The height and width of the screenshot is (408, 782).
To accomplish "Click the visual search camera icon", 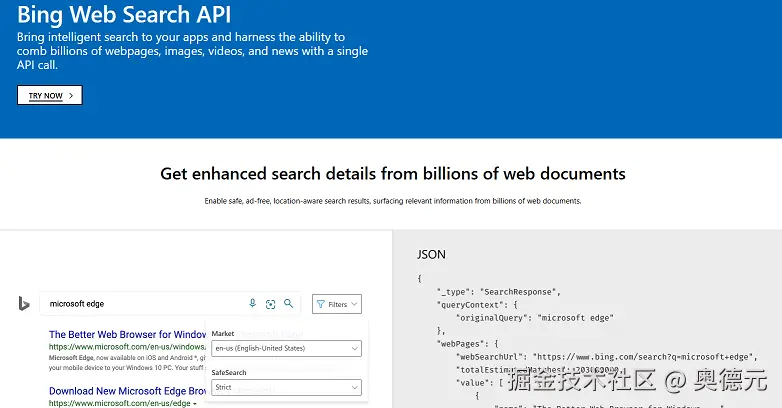I will (270, 304).
